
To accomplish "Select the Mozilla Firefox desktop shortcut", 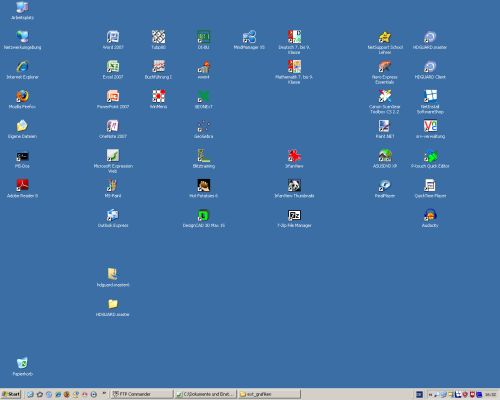I will [22, 96].
